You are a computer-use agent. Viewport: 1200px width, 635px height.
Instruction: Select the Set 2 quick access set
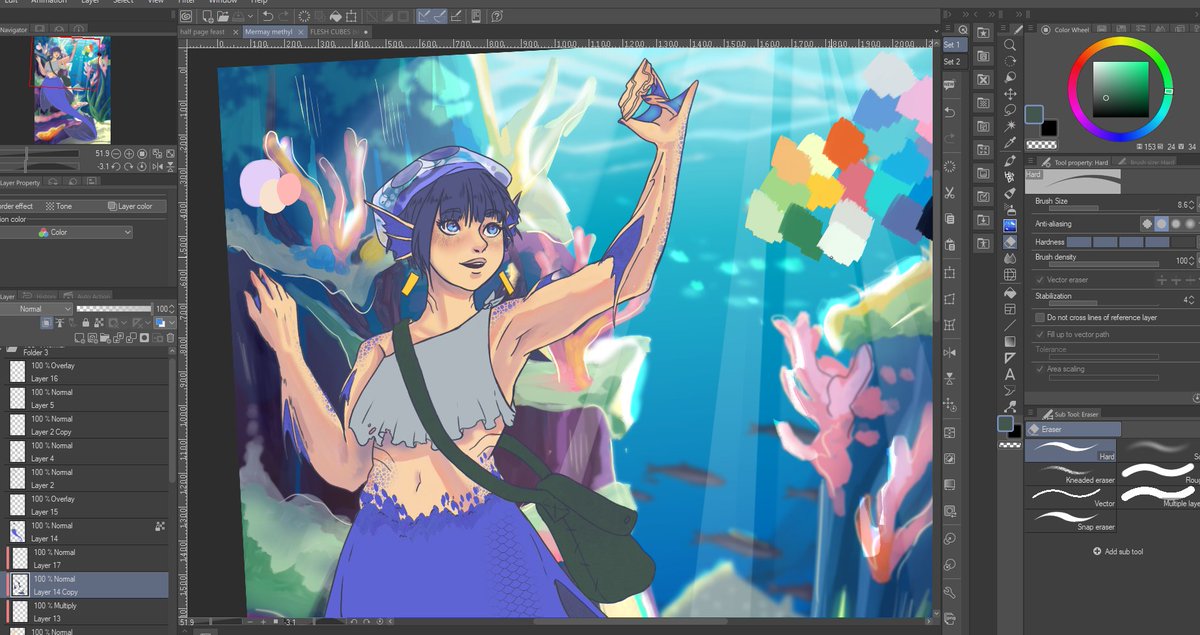pos(952,62)
